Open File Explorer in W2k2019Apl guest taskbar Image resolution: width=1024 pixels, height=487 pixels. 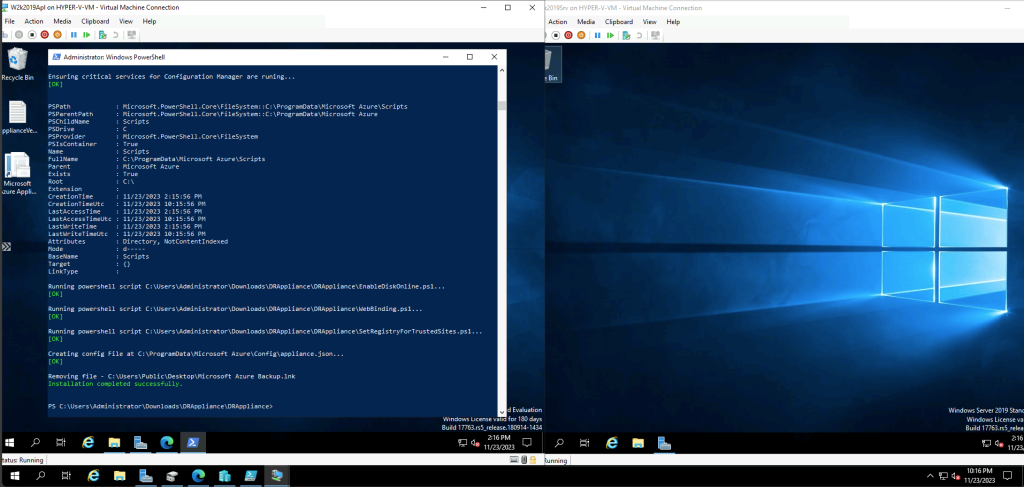coord(114,442)
